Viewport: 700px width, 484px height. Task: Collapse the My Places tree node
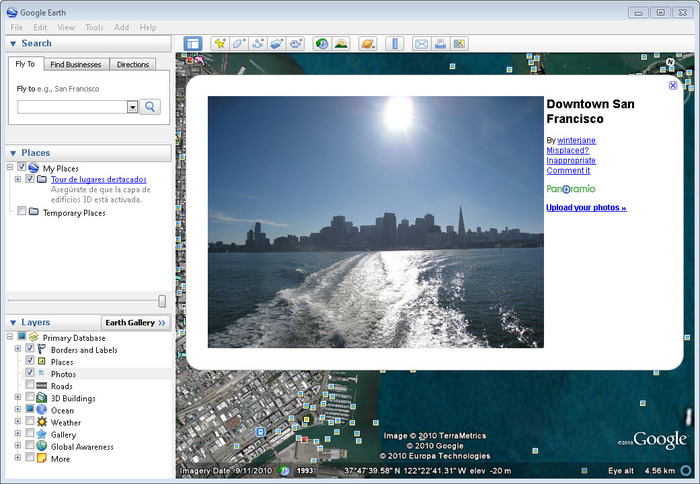(10, 167)
